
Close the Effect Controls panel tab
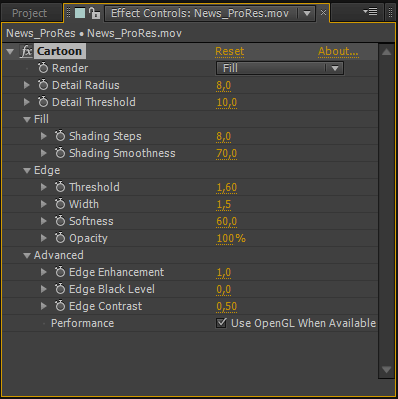point(323,13)
